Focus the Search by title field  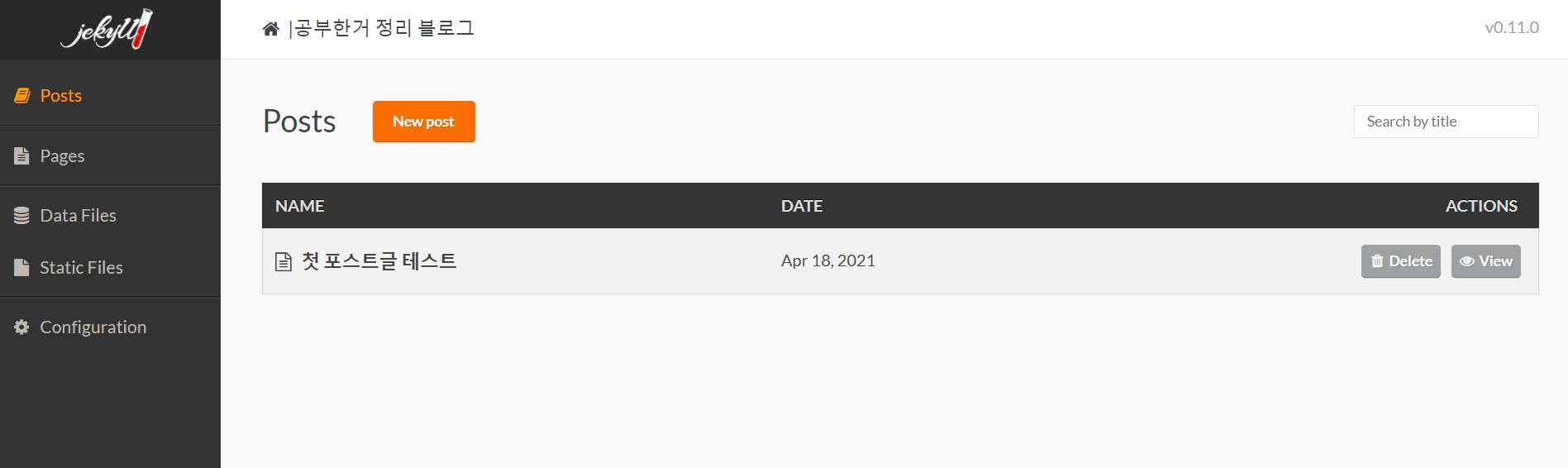pos(1446,122)
